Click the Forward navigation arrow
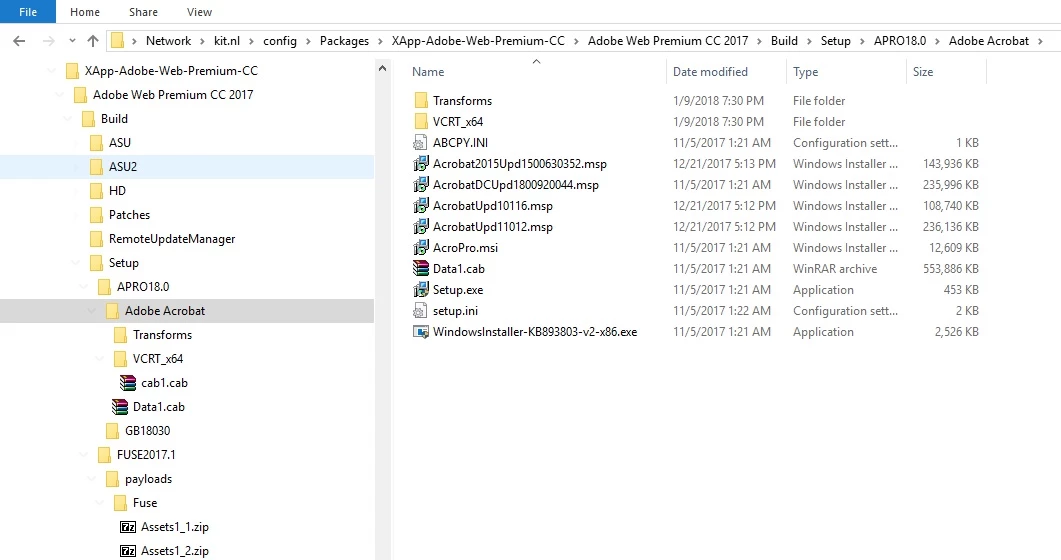The image size is (1061, 560). pos(48,41)
